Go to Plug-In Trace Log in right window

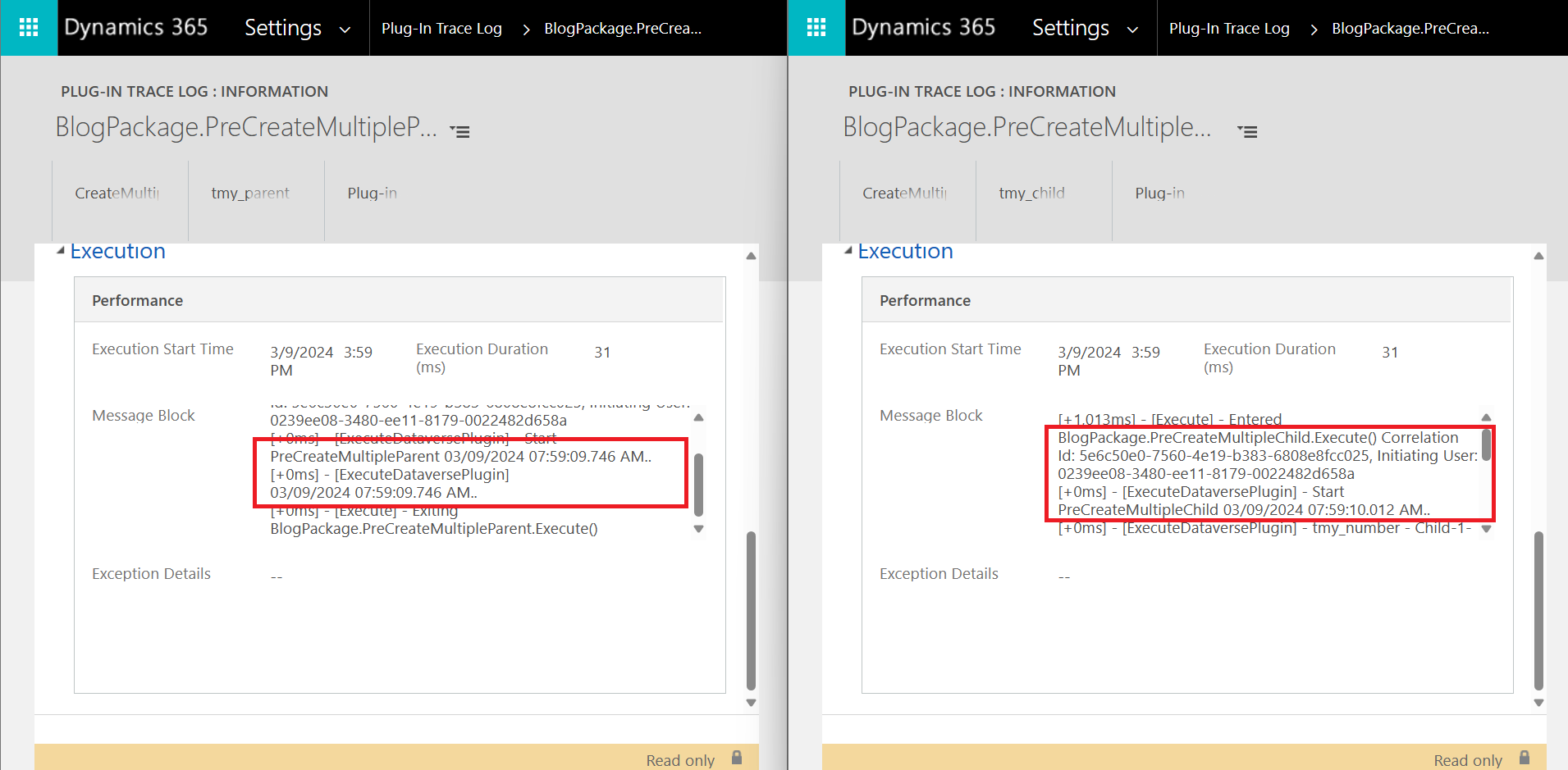coord(1229,29)
